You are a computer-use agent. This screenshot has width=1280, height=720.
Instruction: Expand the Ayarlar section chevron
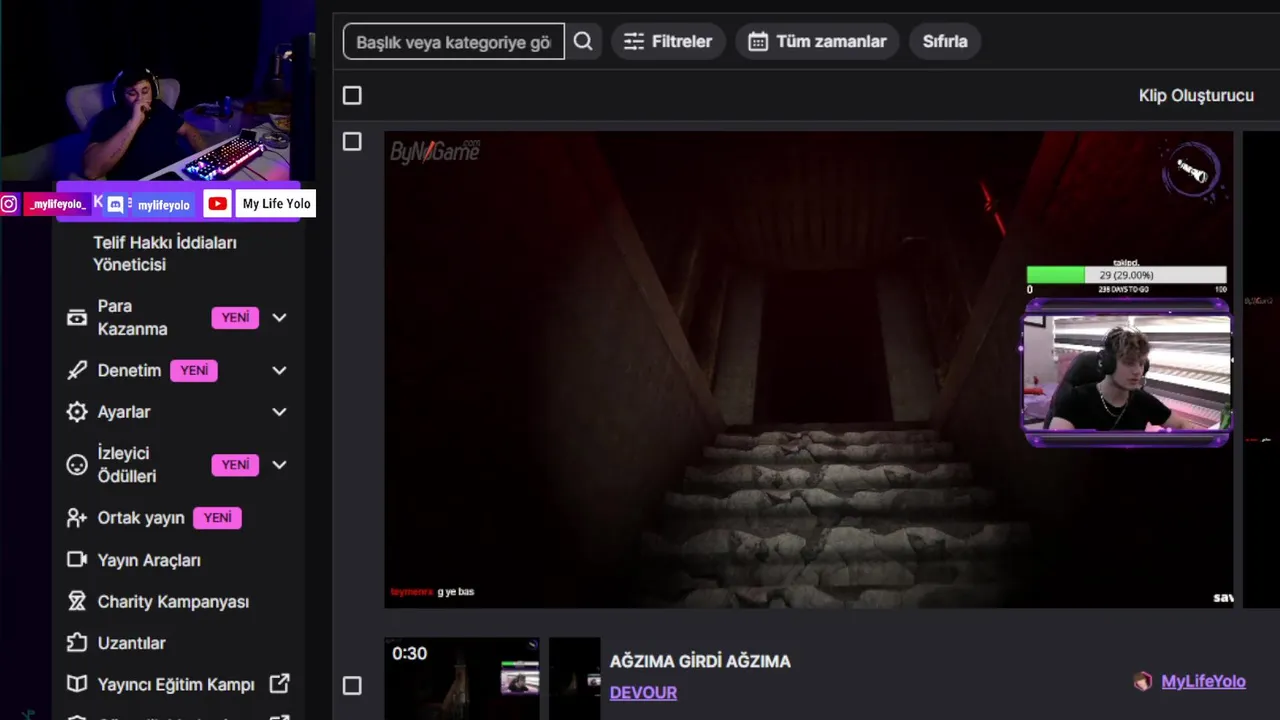click(x=279, y=412)
